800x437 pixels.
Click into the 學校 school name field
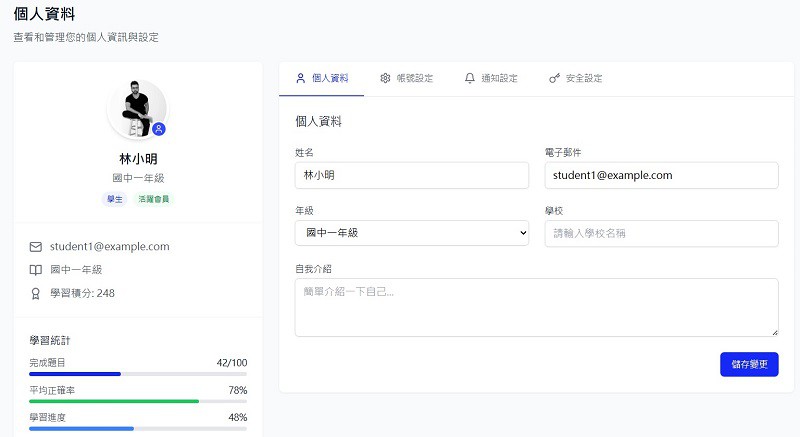(x=661, y=233)
